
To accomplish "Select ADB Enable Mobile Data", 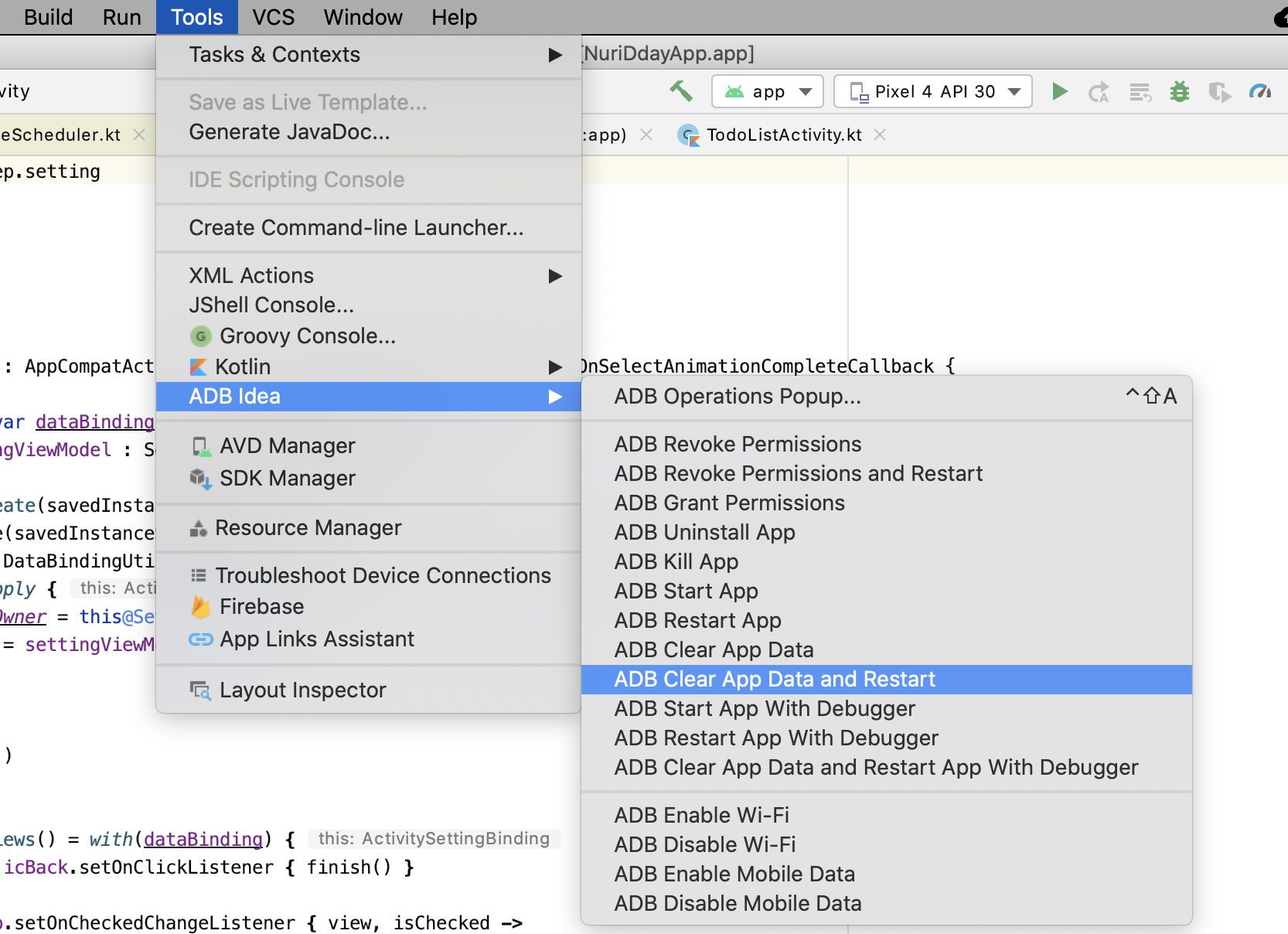I will pos(887,874).
